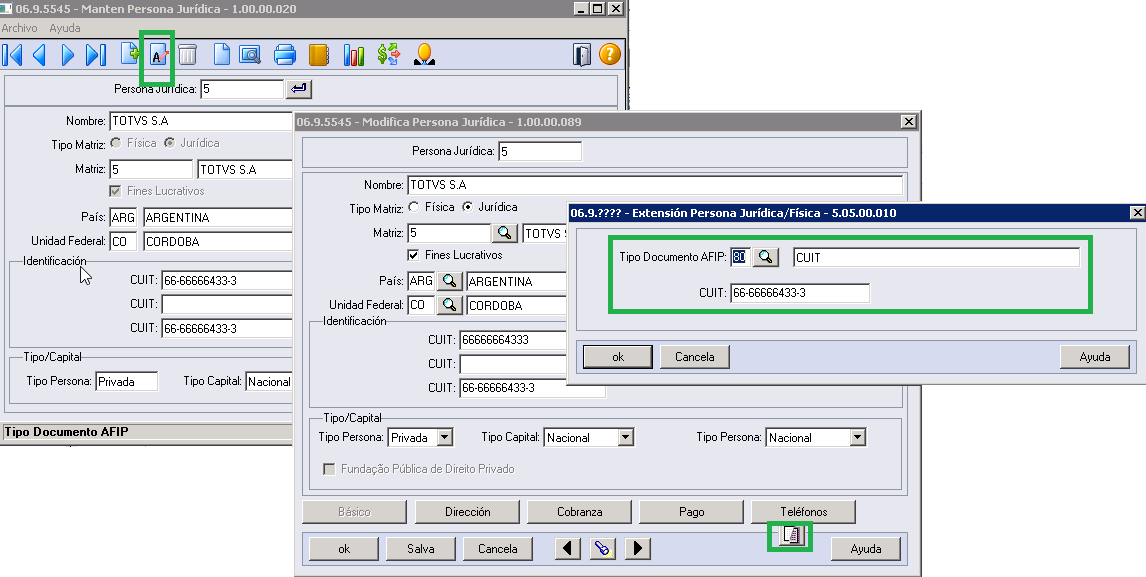Click the person silhouette icon in toolbar
The width and height of the screenshot is (1146, 577).
pos(424,55)
